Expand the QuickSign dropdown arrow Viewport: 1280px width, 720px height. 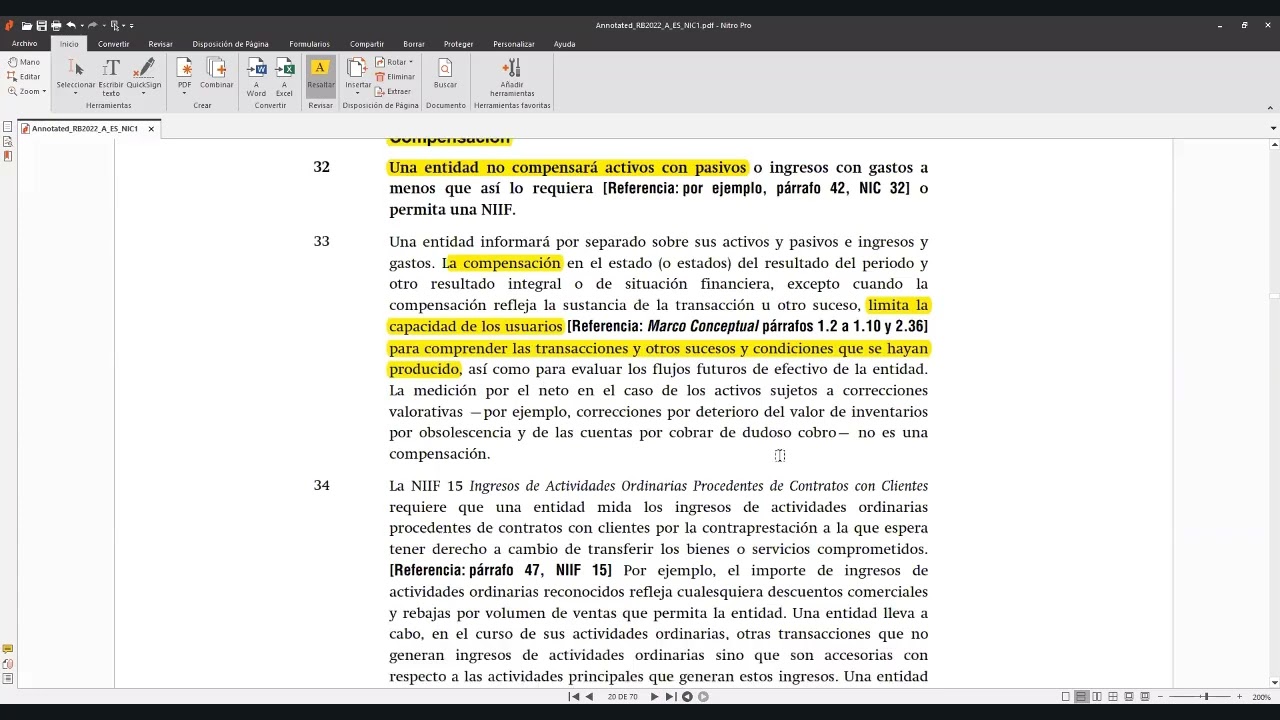pos(144,93)
